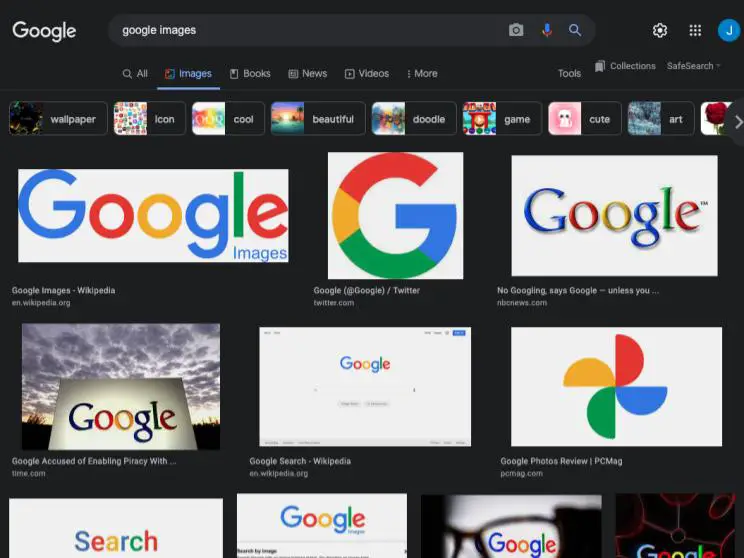The height and width of the screenshot is (558, 744).
Task: Select the beautiful filter chip
Action: (x=318, y=119)
